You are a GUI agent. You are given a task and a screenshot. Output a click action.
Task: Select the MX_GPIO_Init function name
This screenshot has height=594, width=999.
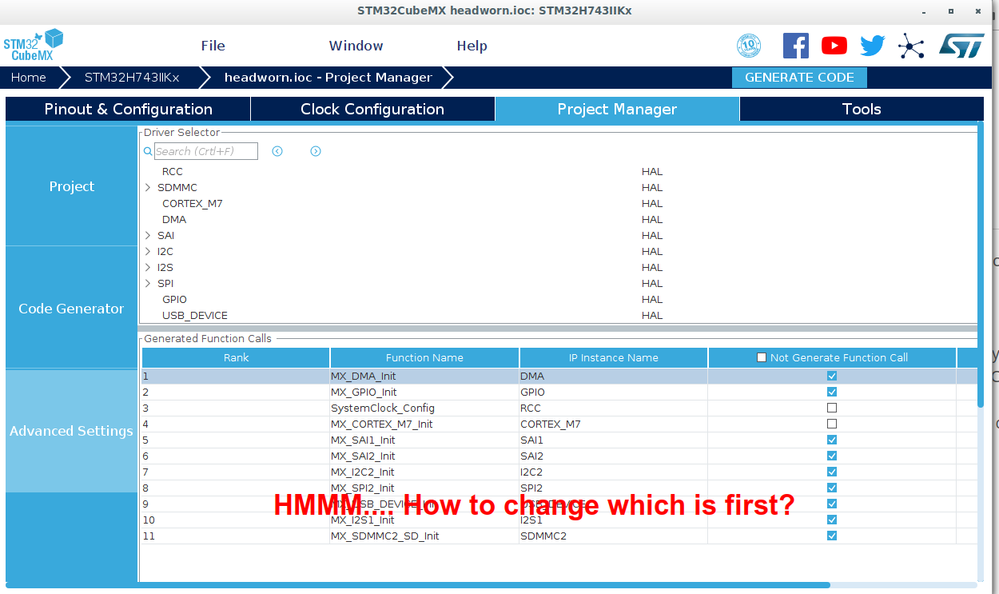(x=364, y=392)
